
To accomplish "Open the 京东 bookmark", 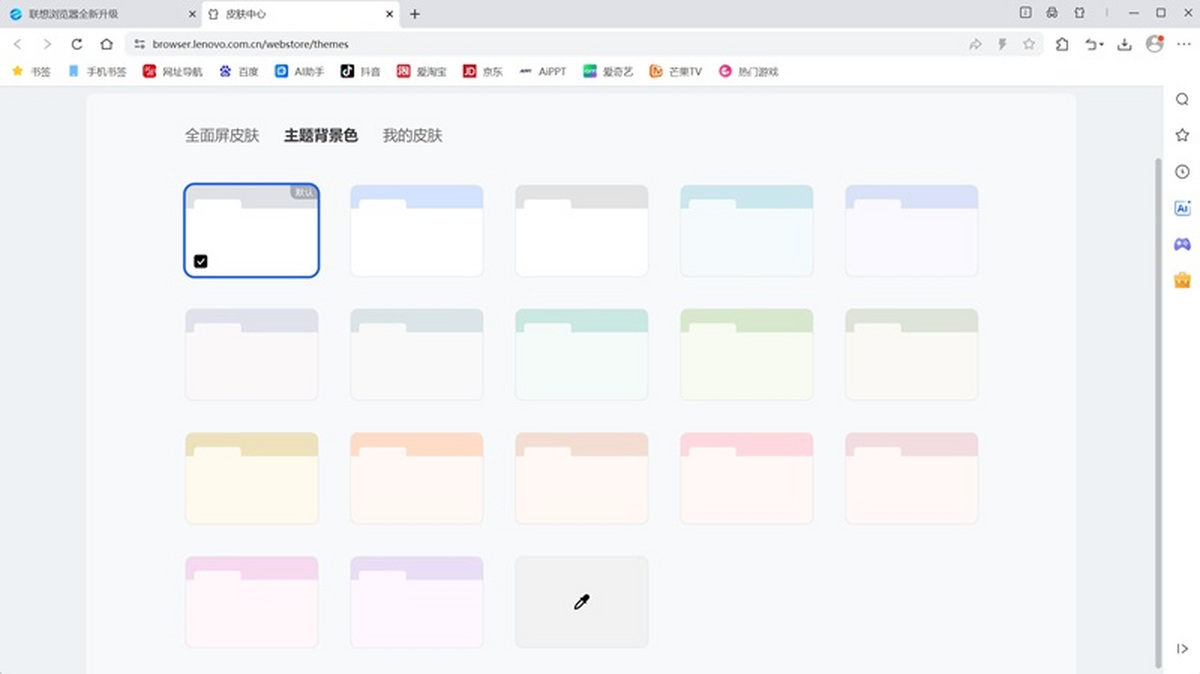I will [483, 72].
